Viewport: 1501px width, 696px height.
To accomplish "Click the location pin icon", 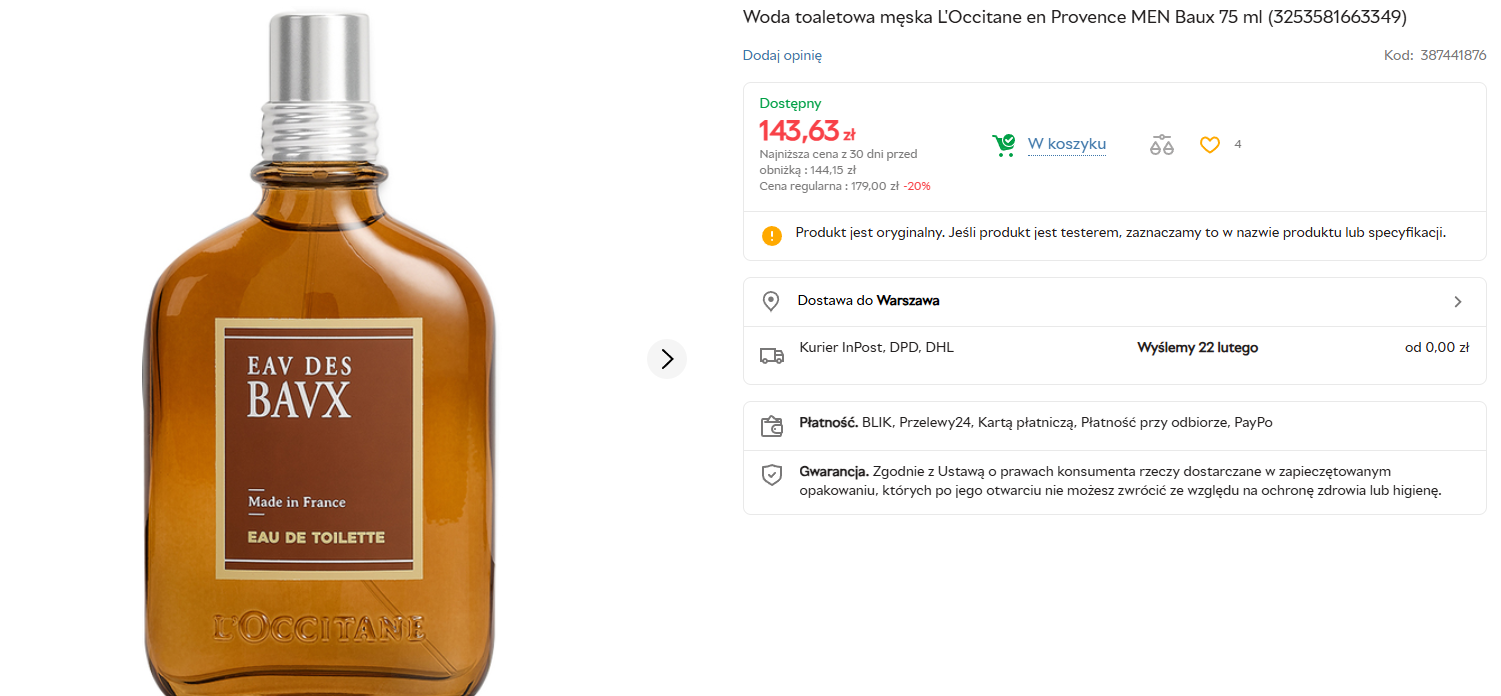I will tap(771, 301).
